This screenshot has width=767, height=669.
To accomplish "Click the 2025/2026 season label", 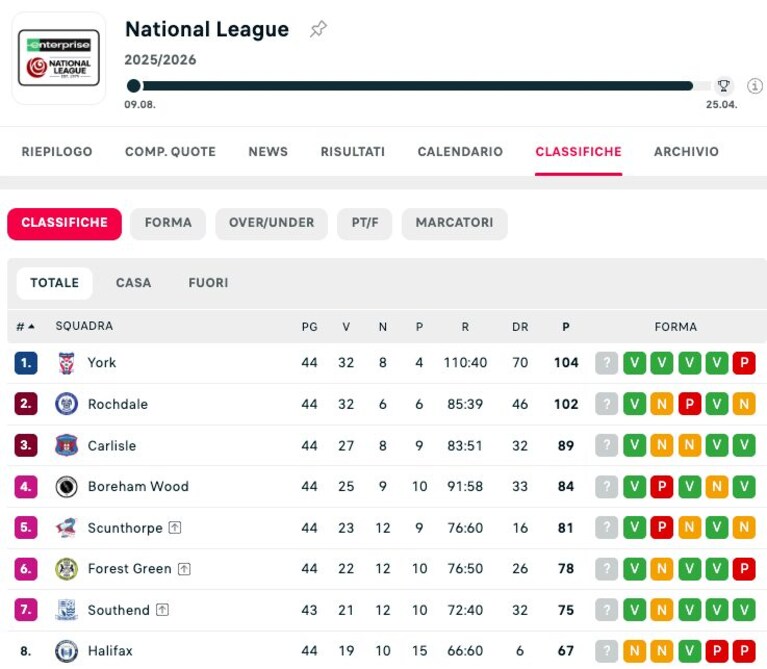I will [x=160, y=60].
